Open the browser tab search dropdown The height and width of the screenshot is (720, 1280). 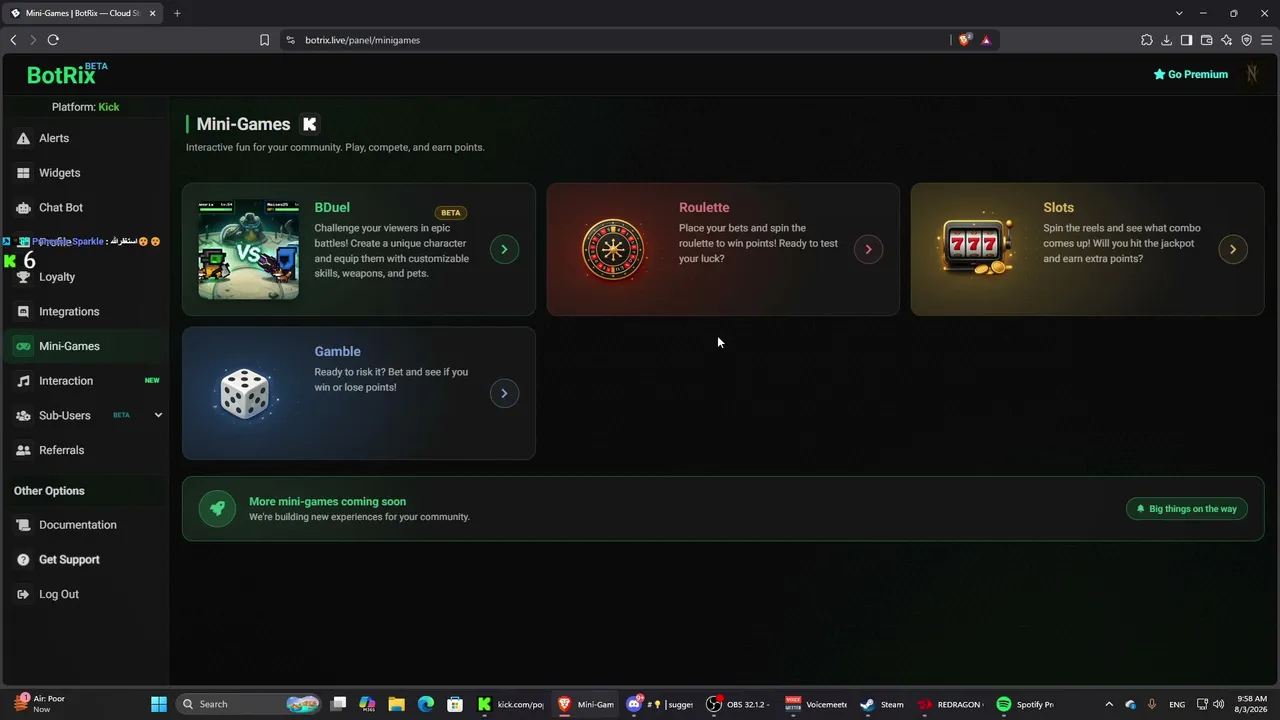pos(1179,13)
